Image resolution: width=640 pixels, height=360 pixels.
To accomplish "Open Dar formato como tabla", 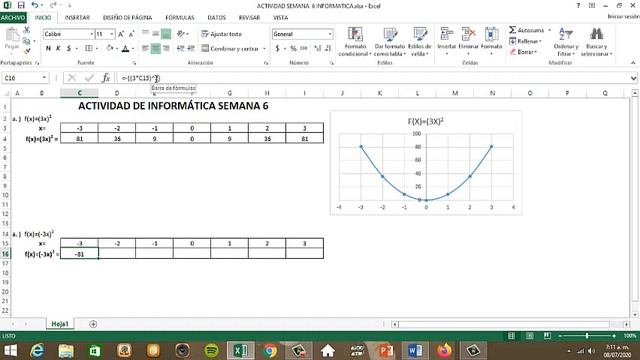I will (390, 35).
